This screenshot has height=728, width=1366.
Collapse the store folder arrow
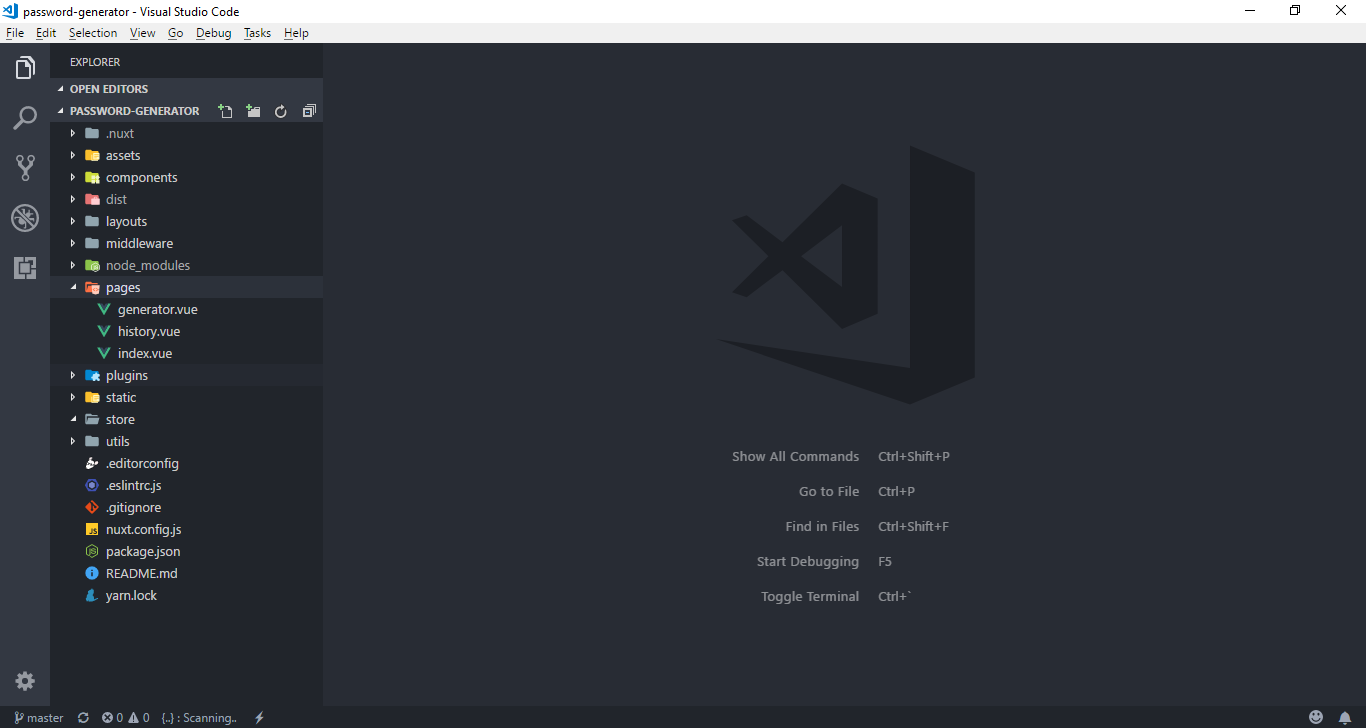click(x=73, y=419)
